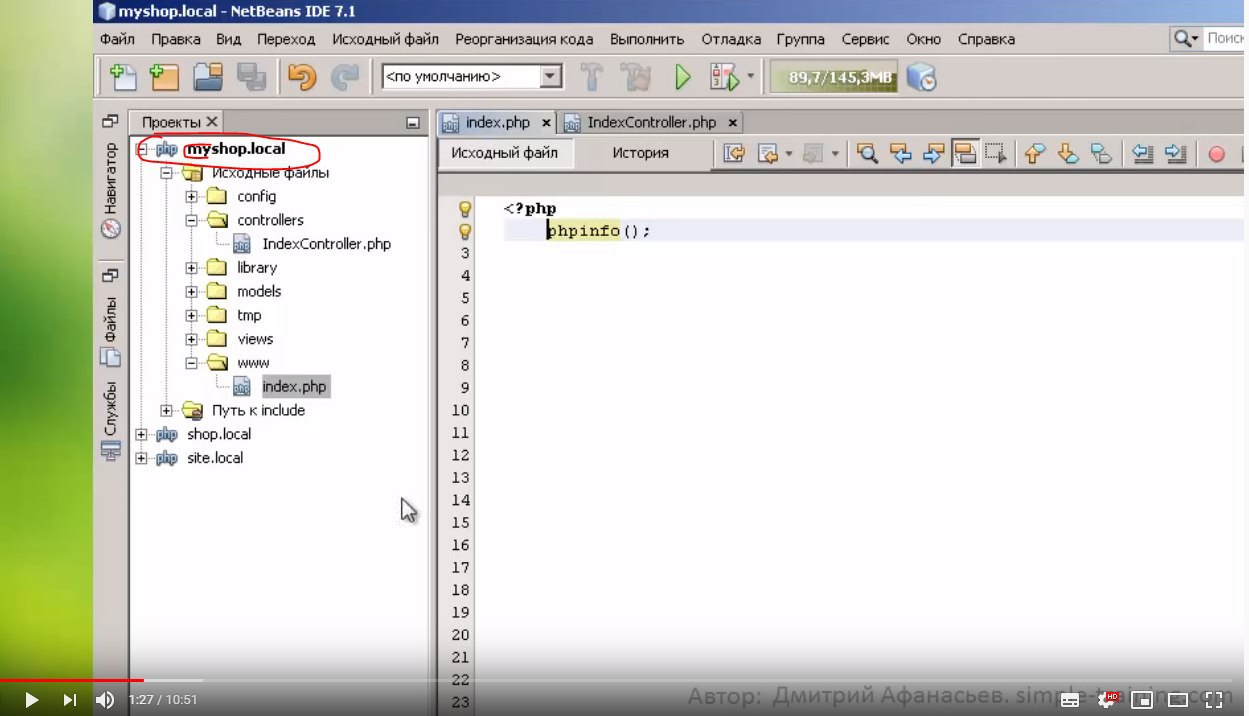Click the Open Project toolbar icon
1249x716 pixels.
(208, 77)
